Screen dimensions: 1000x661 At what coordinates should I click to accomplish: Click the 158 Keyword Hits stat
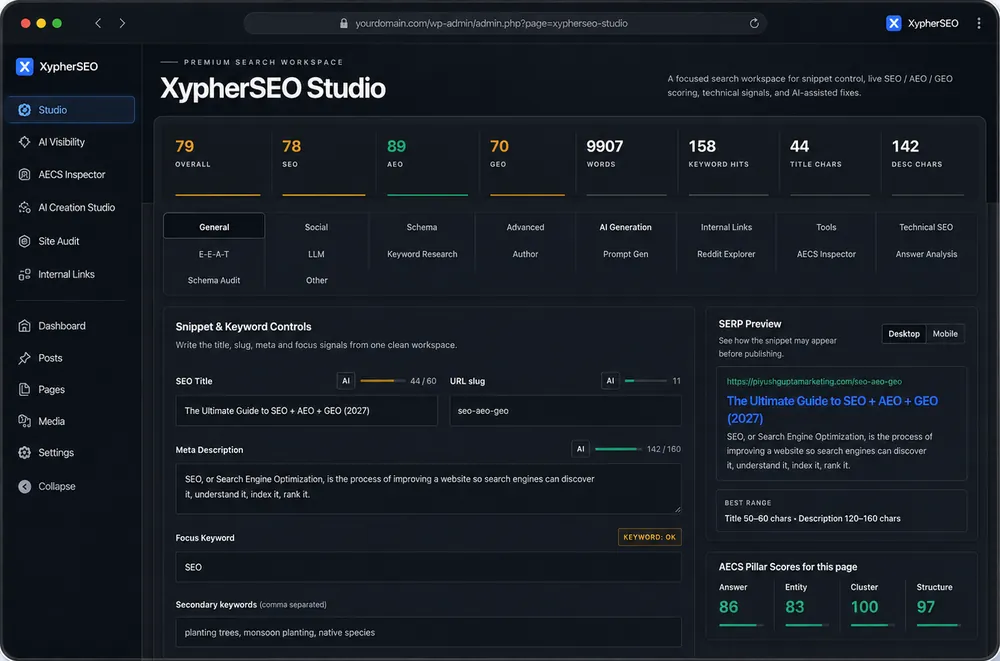click(x=728, y=164)
